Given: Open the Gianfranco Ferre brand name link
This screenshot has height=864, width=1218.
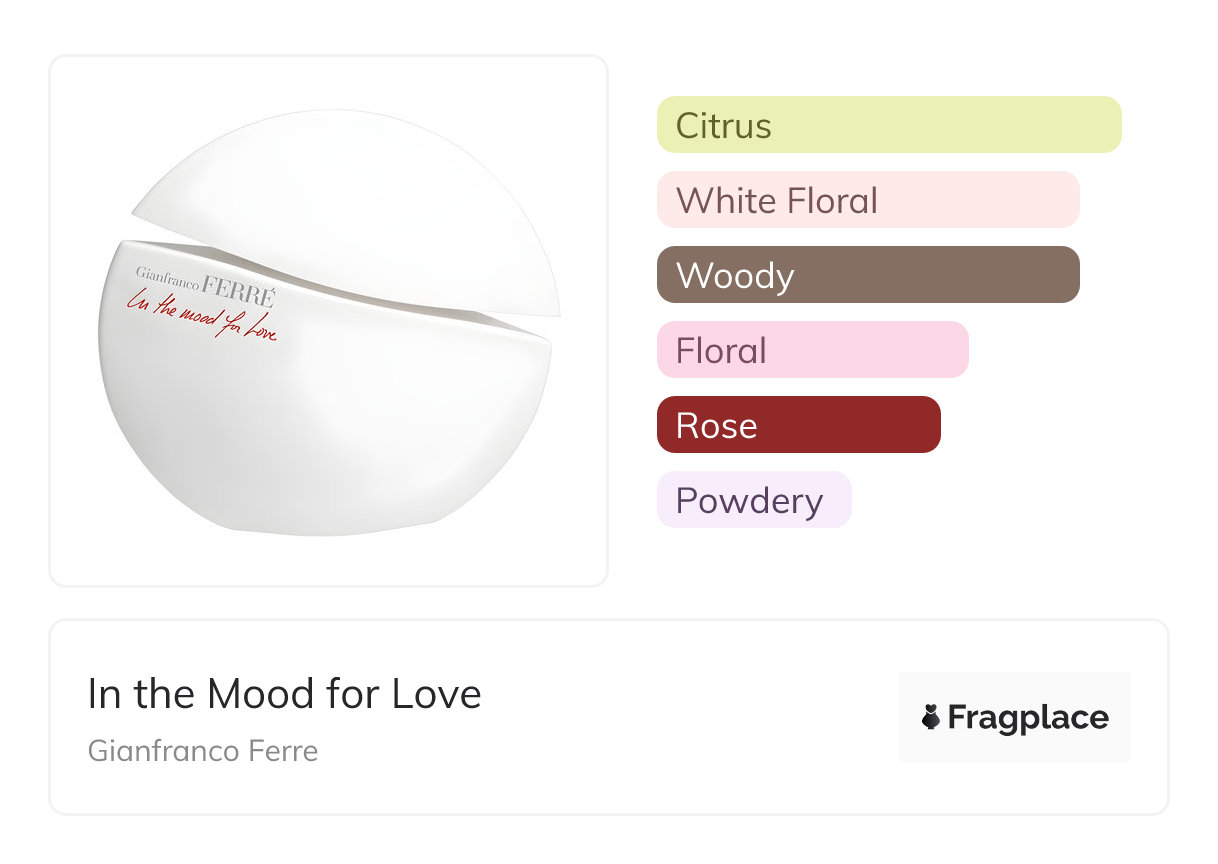Looking at the screenshot, I should pyautogui.click(x=203, y=750).
